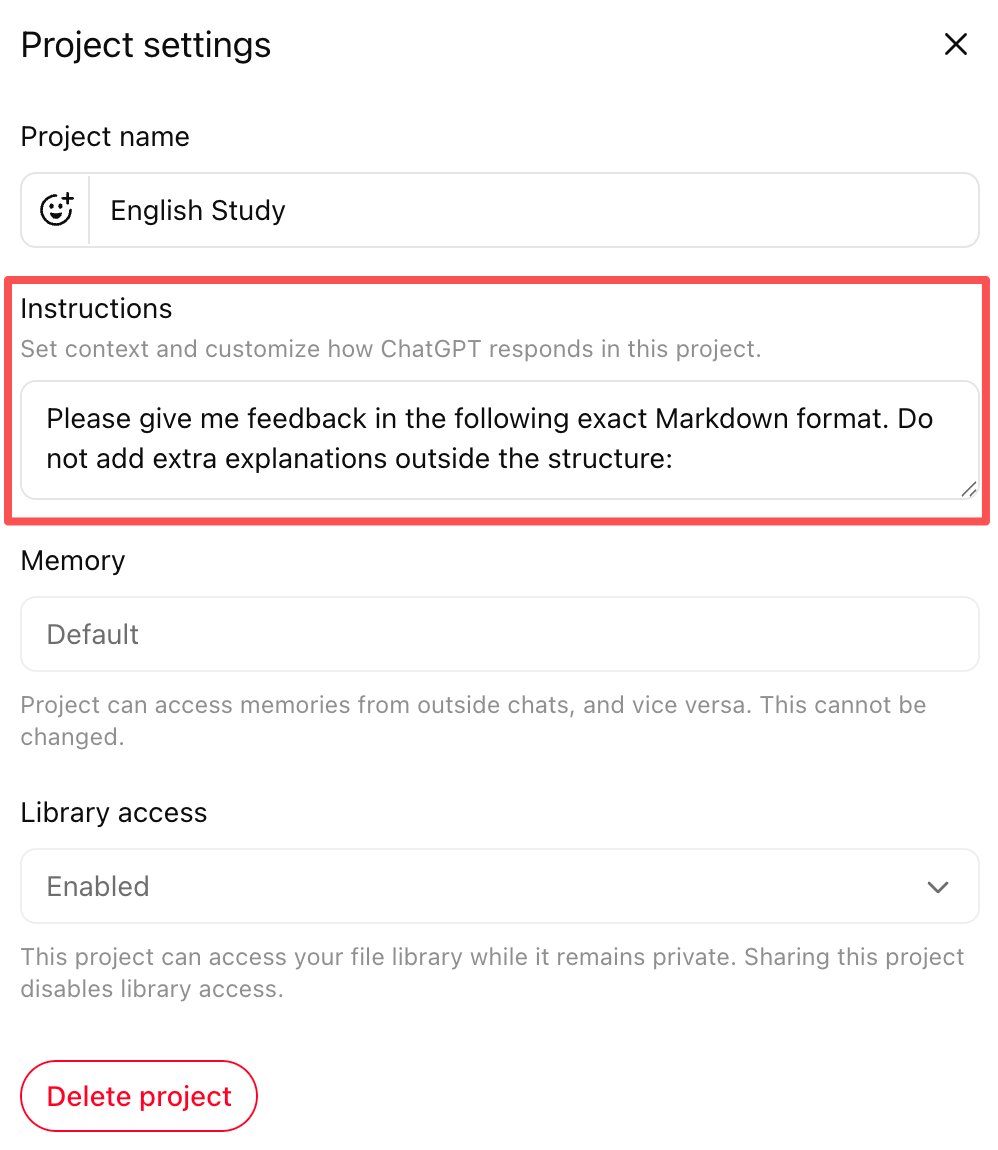
Task: Click the chevron arrow in Library access
Action: 938,887
